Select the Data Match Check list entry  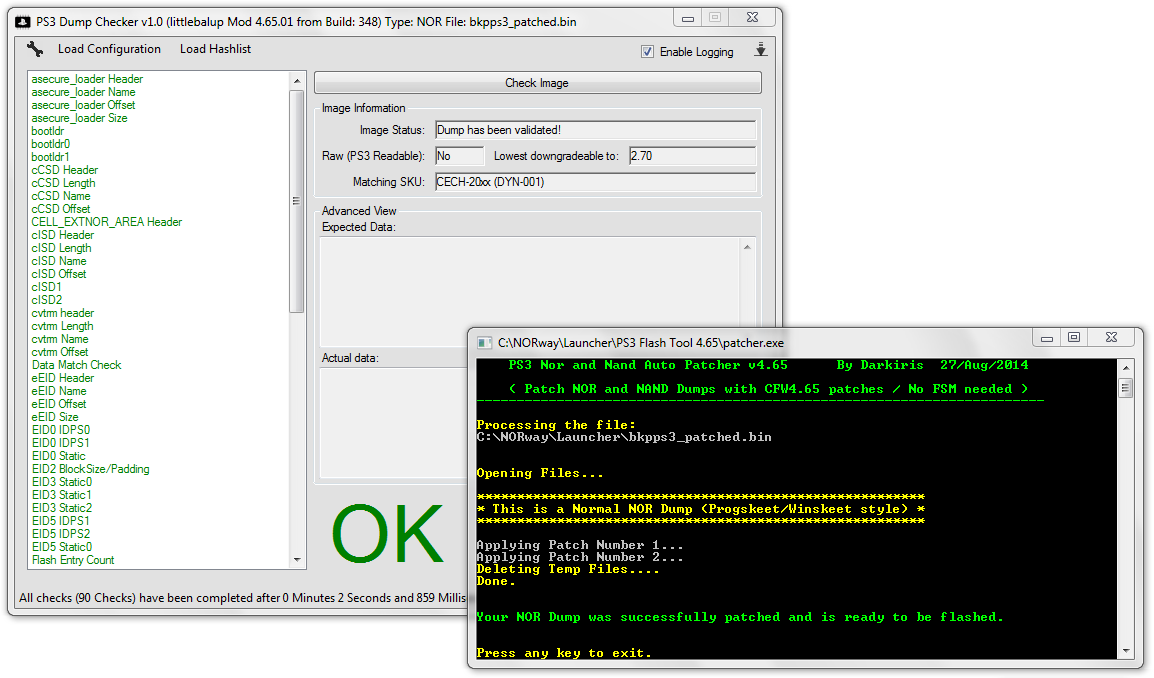(x=76, y=365)
